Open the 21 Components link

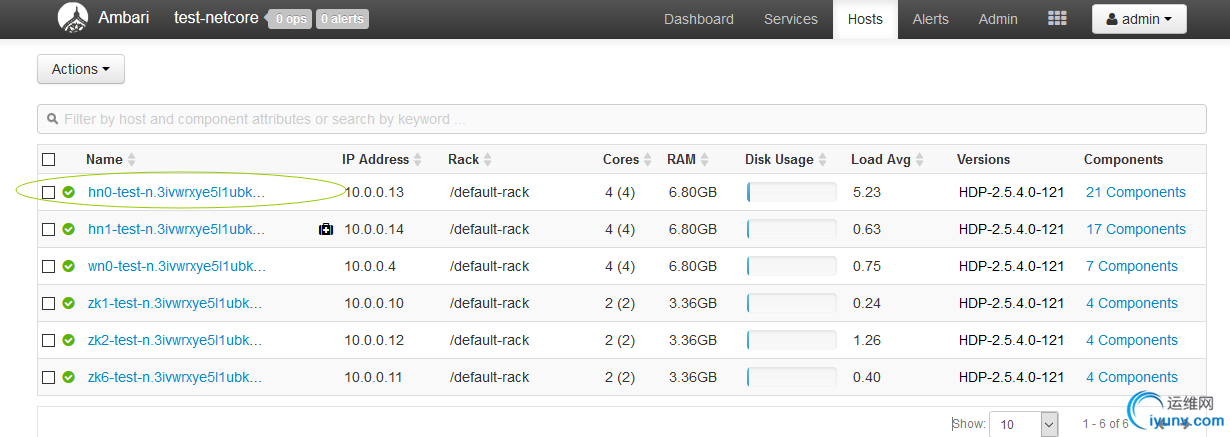(x=1135, y=192)
